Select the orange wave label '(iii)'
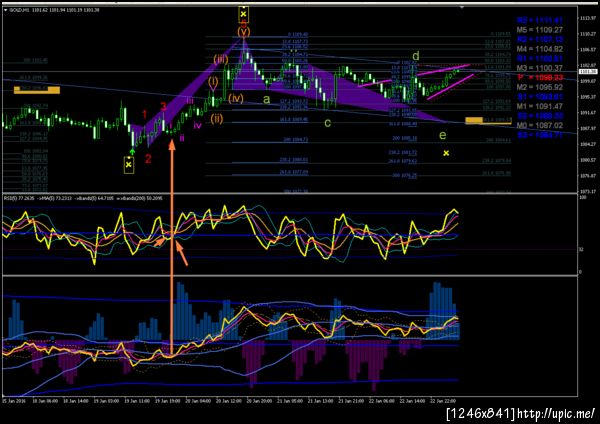The image size is (600, 424). click(221, 59)
